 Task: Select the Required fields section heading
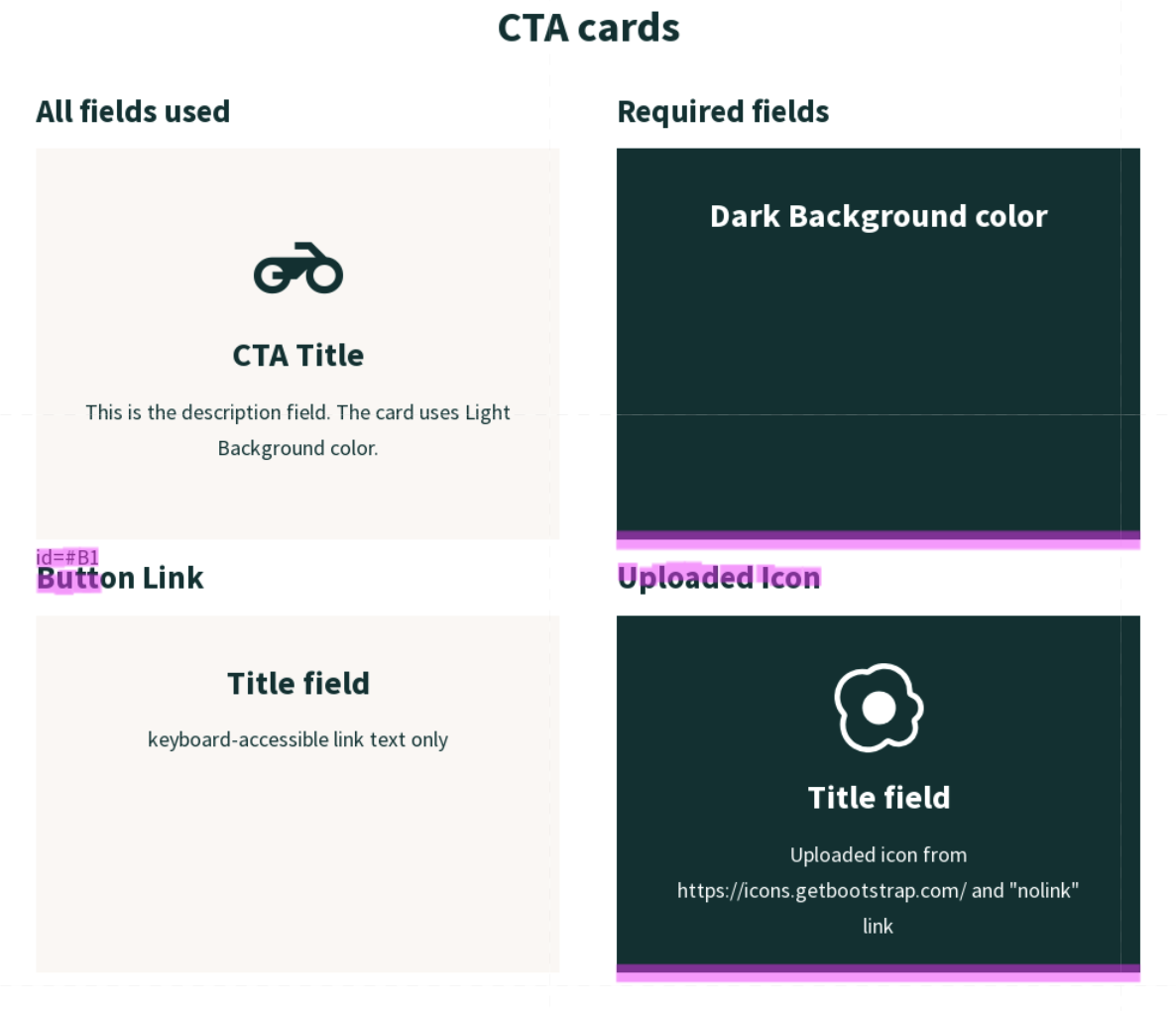click(723, 112)
